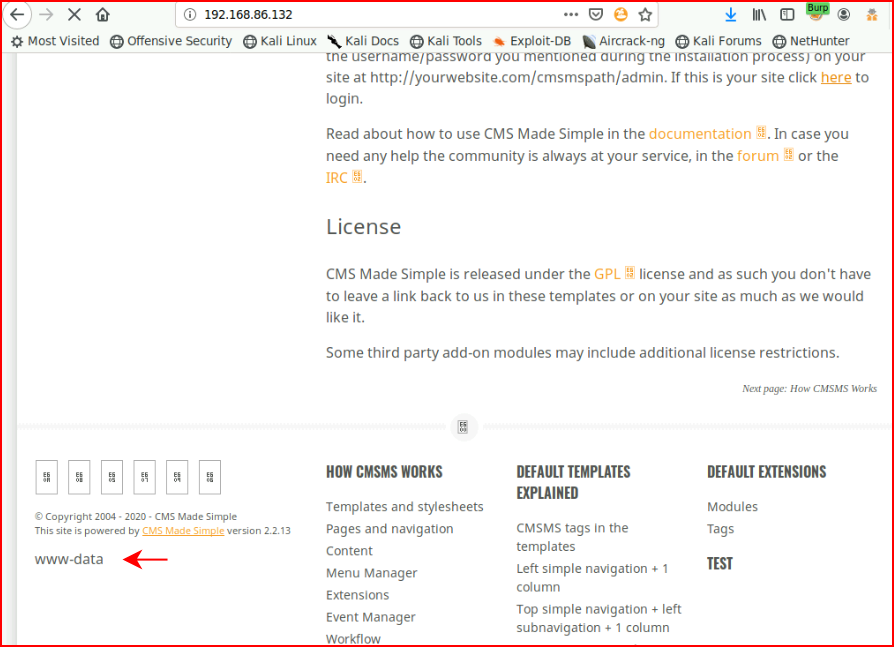Open the Modules footer link
The width and height of the screenshot is (894, 647).
click(732, 507)
